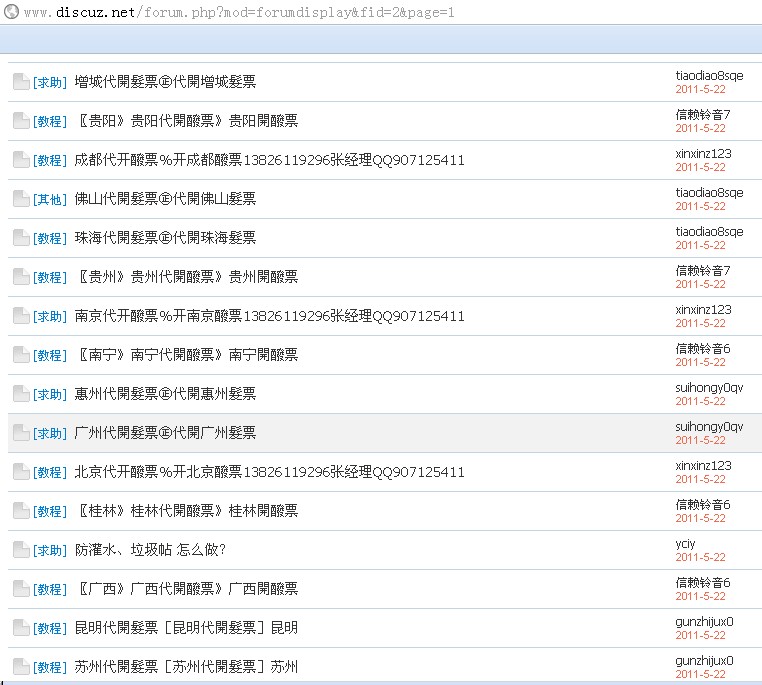This screenshot has width=762, height=685.
Task: Click the thread icon in the 惠州 row
Action: (21, 394)
